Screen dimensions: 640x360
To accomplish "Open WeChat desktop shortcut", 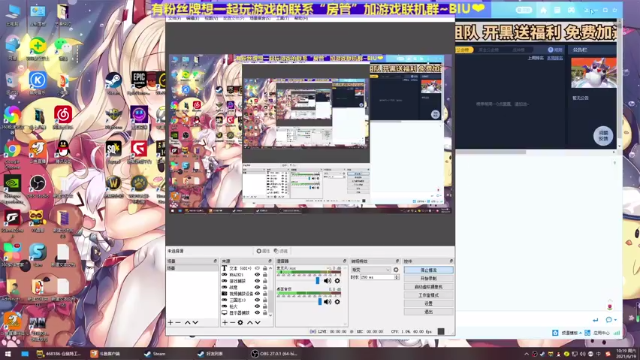I will click(62, 49).
